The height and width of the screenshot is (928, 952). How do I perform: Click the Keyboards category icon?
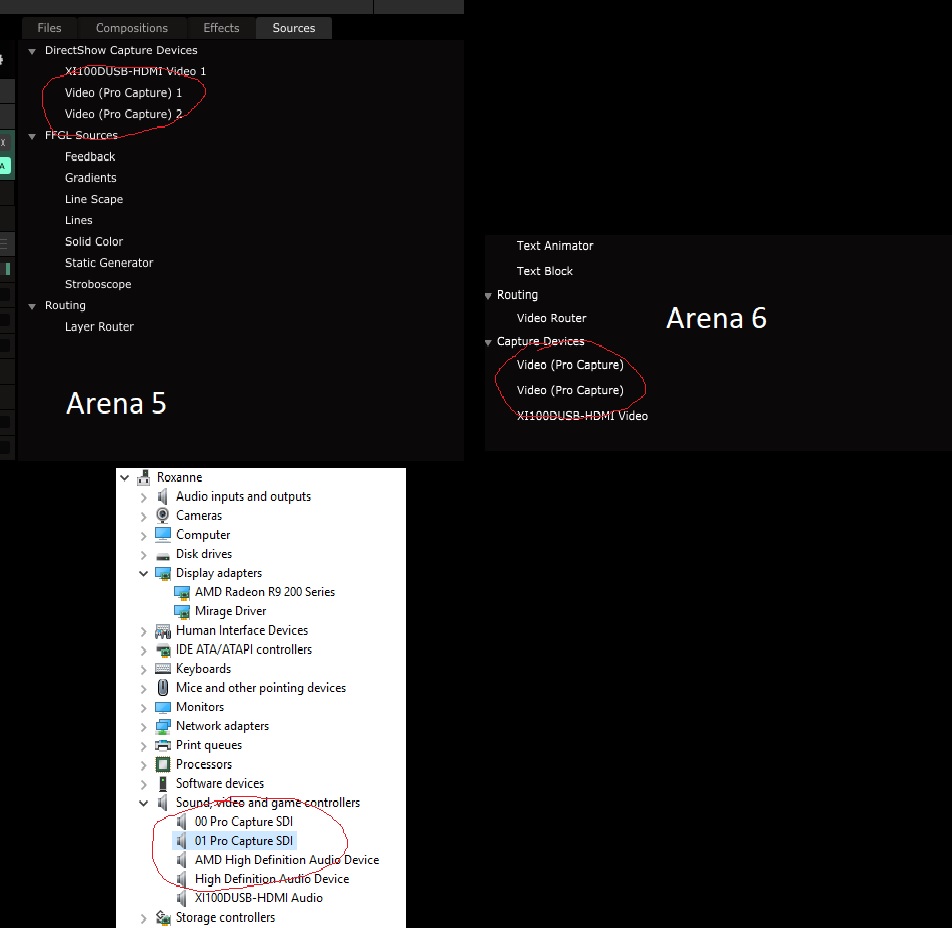[163, 669]
